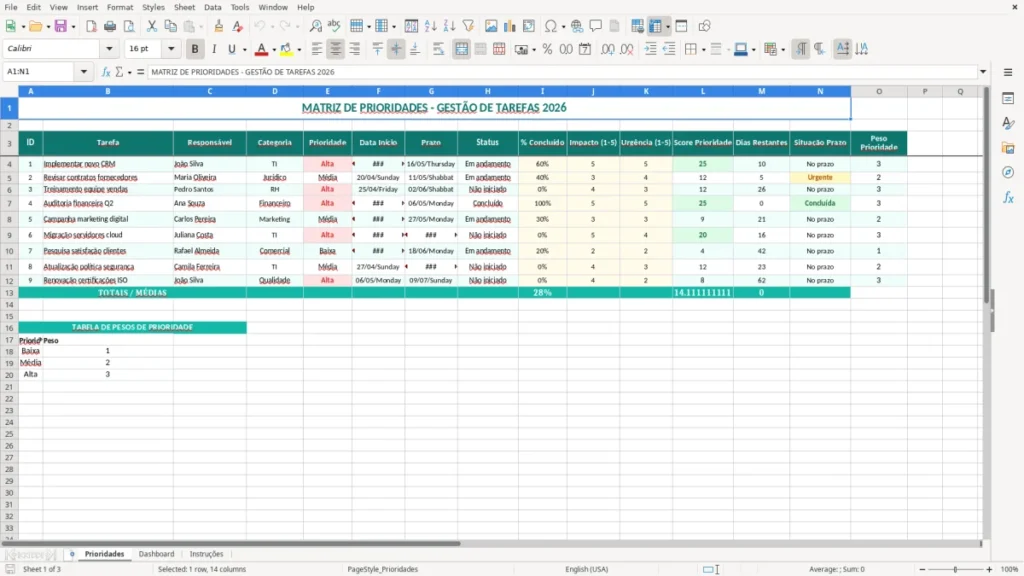Open the Name Box dropdown arrow
The width and height of the screenshot is (1024, 576).
point(84,72)
